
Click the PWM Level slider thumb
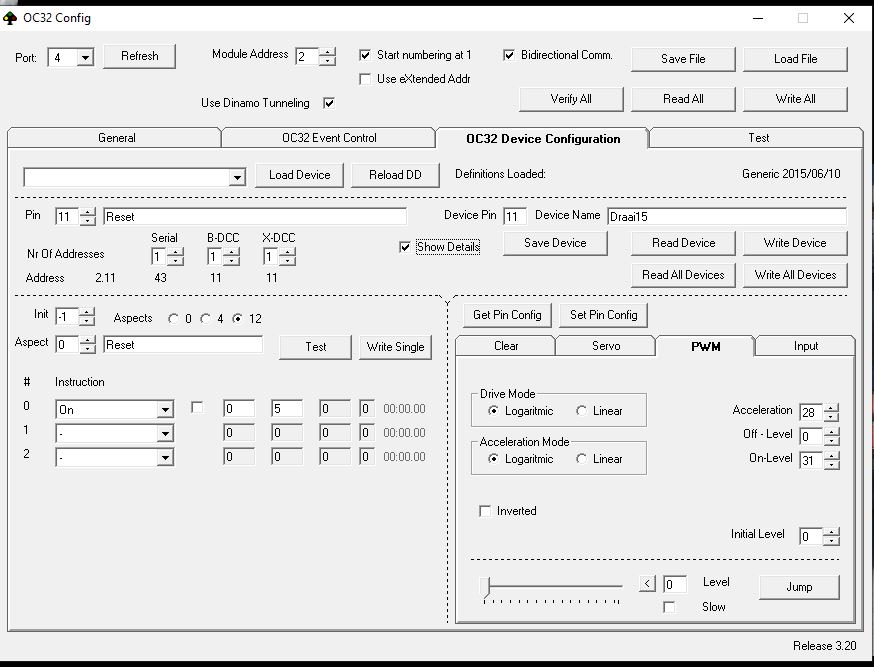(x=486, y=586)
